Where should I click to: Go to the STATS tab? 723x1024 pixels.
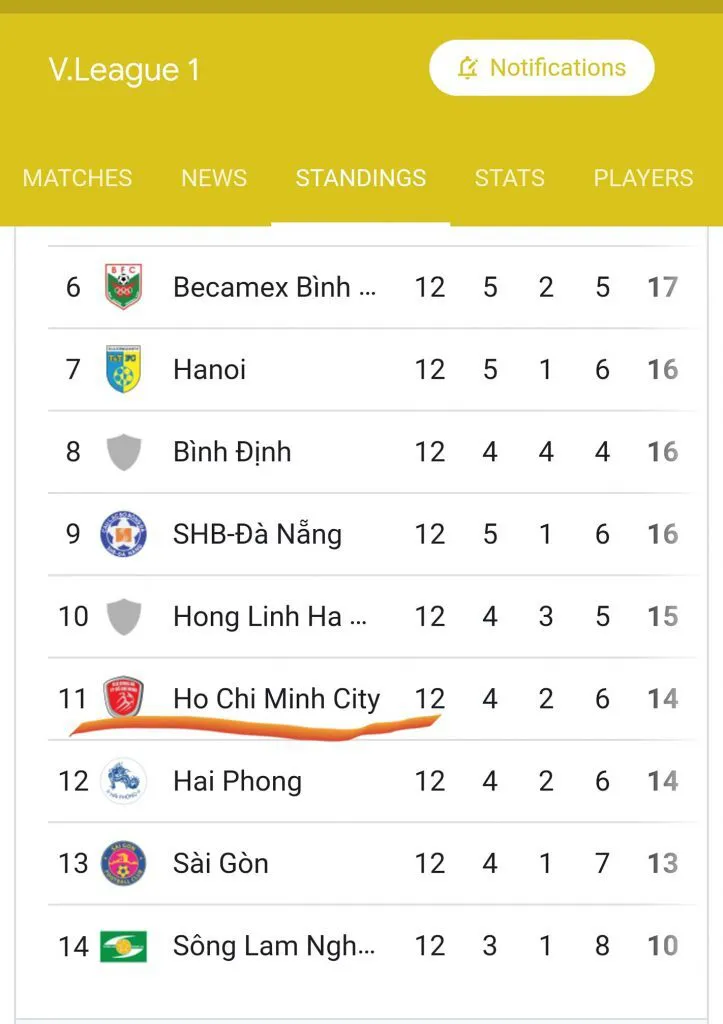pos(510,178)
